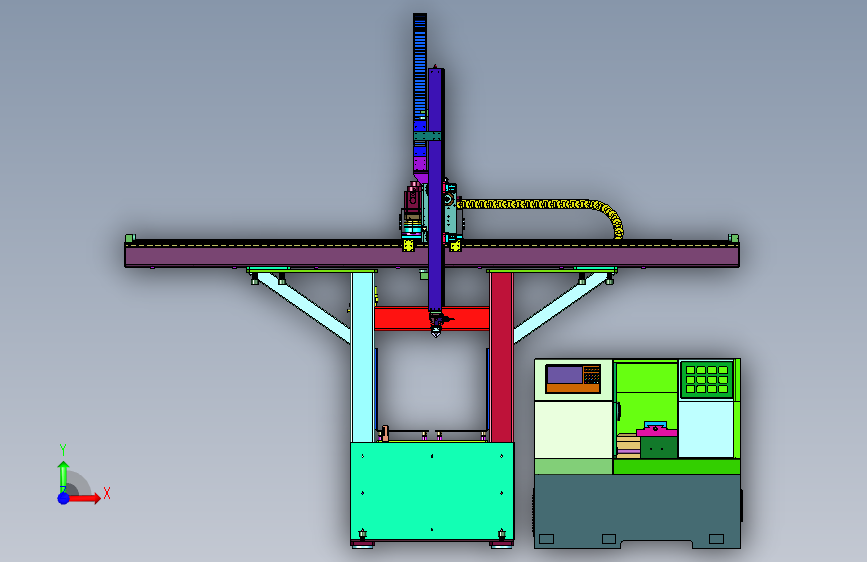Select the crimson right support column
Image resolution: width=867 pixels, height=562 pixels.
(502, 357)
